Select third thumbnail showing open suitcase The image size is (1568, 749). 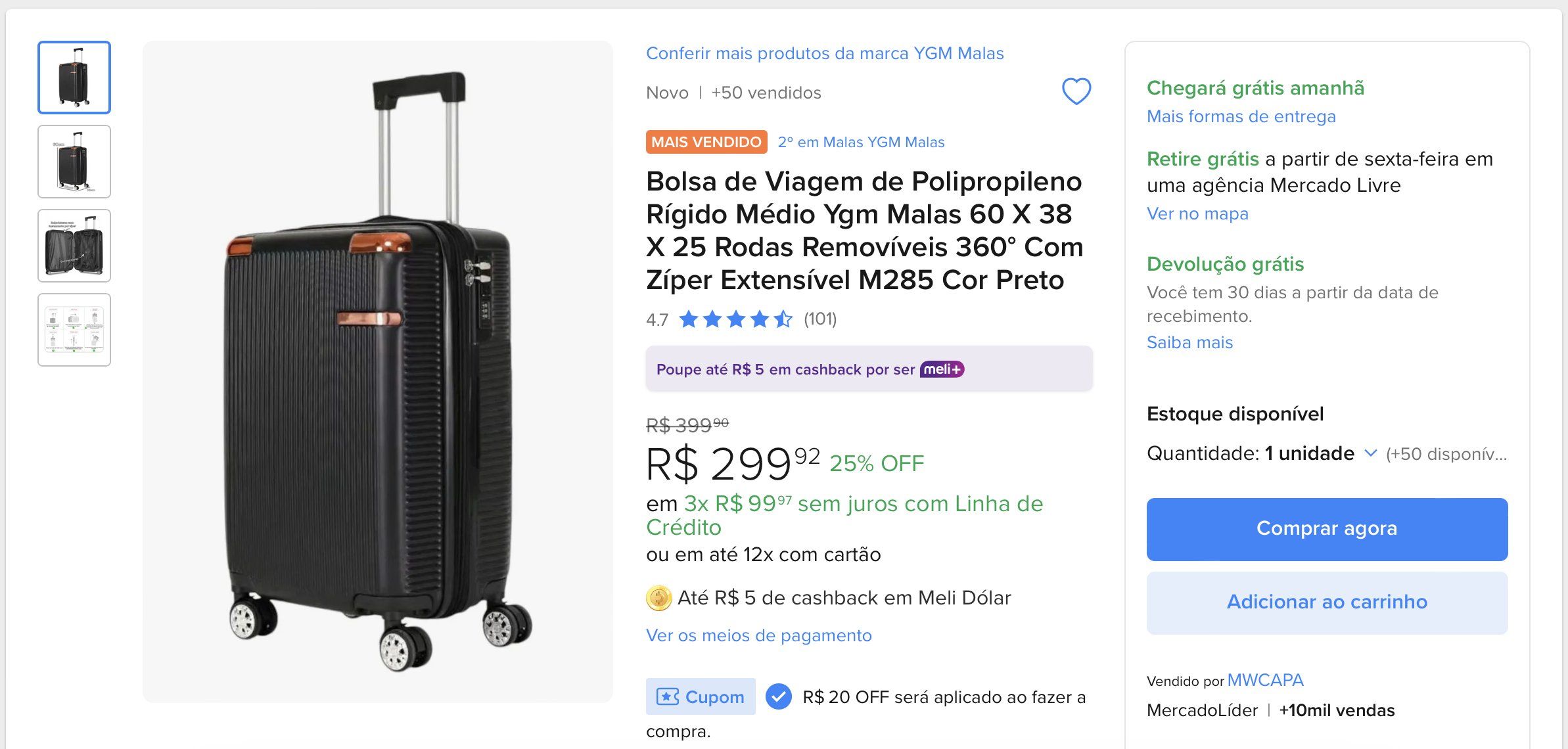(74, 246)
